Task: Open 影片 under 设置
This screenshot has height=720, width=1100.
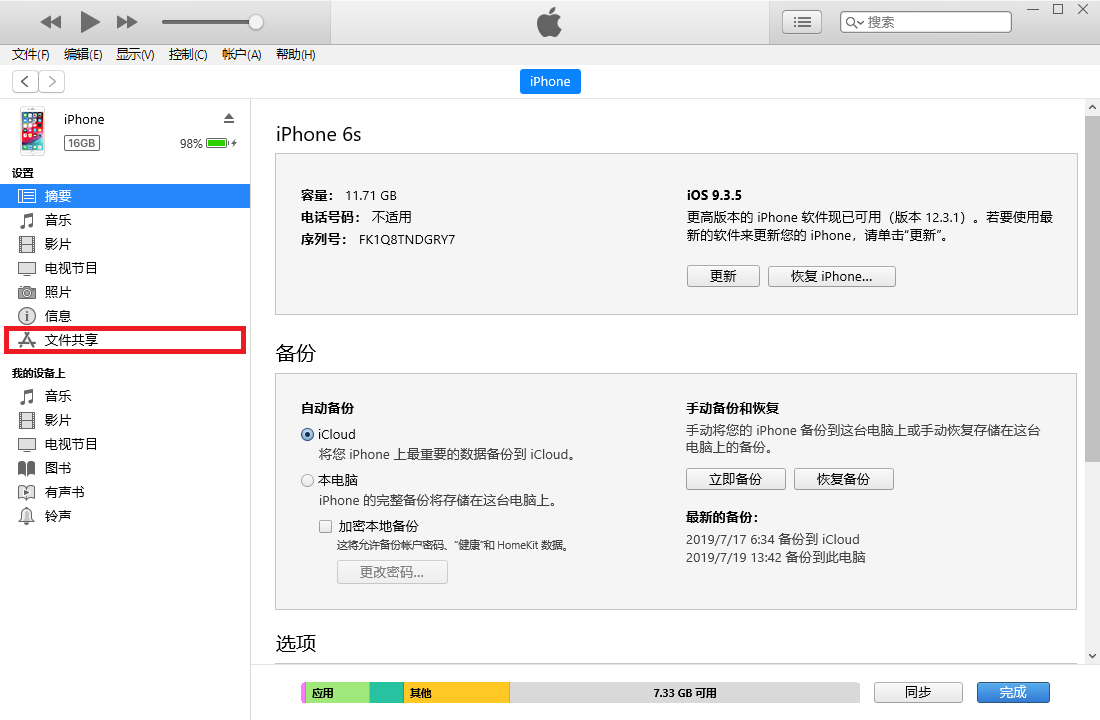Action: click(x=125, y=244)
